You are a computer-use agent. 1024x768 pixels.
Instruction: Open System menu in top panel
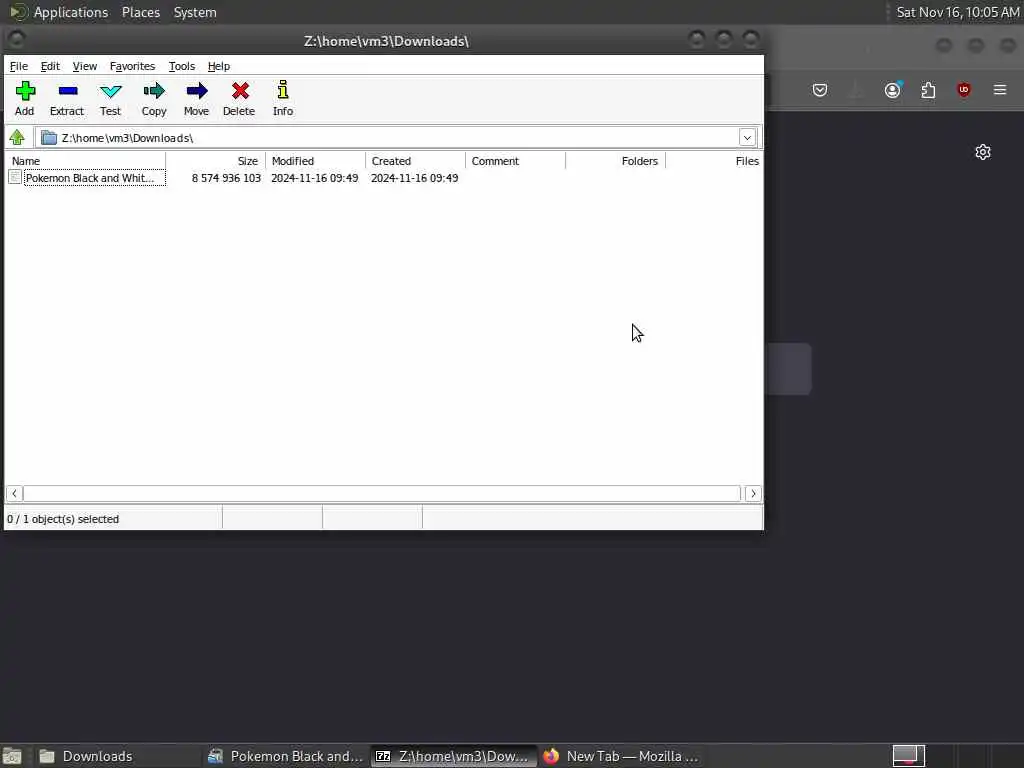pyautogui.click(x=195, y=12)
